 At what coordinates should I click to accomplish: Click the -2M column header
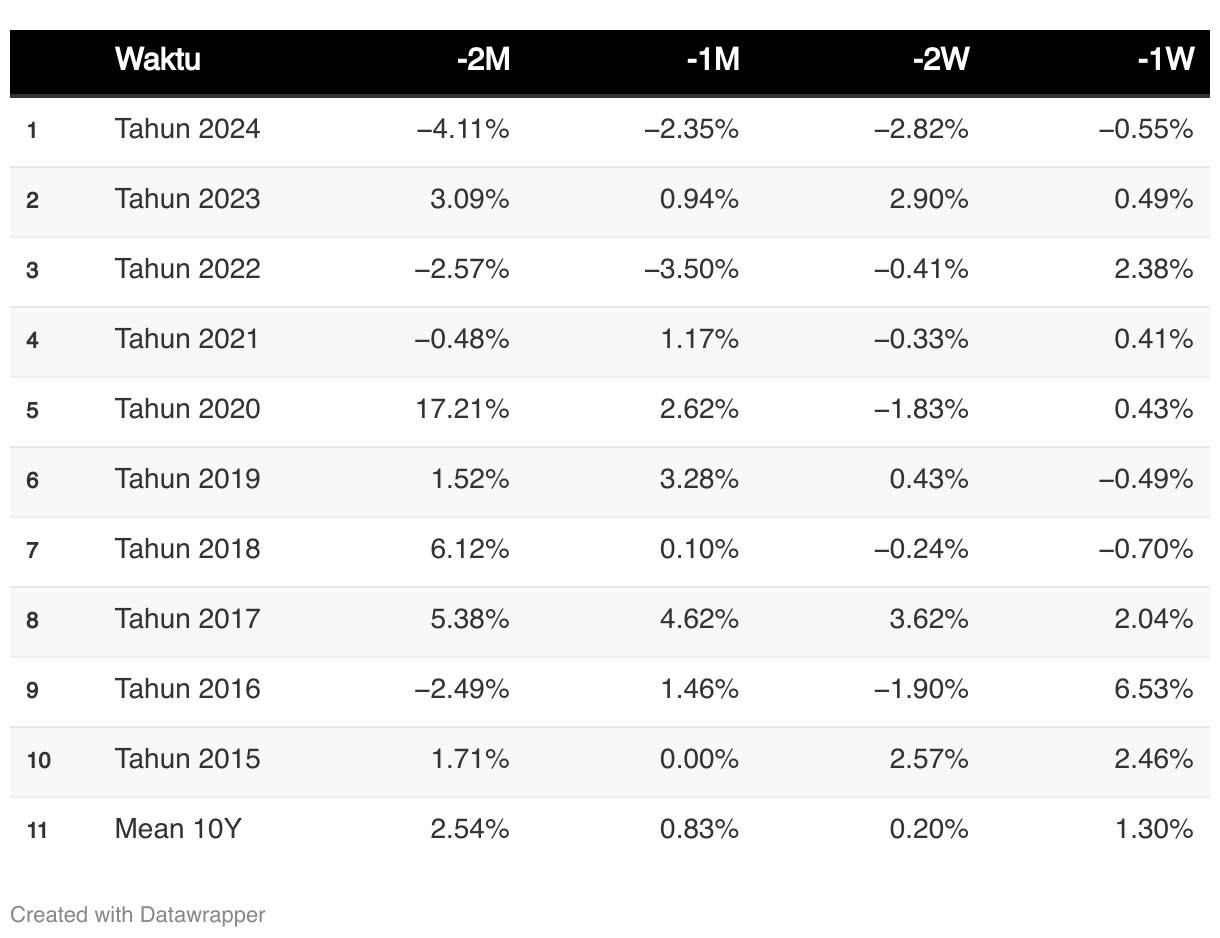coord(483,60)
